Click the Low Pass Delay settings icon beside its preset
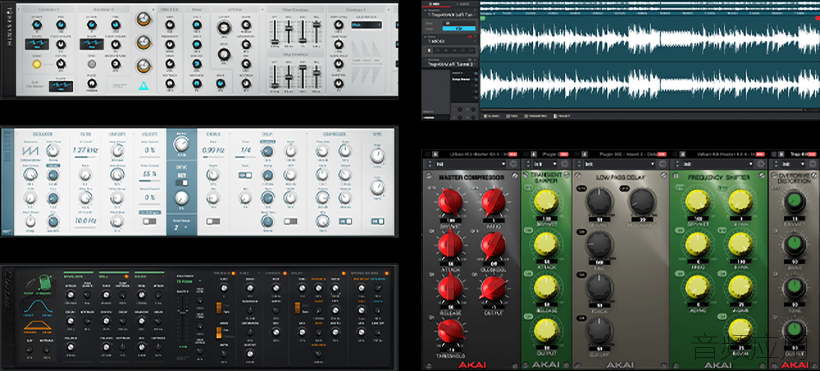Image resolution: width=820 pixels, height=371 pixels. pos(662,164)
